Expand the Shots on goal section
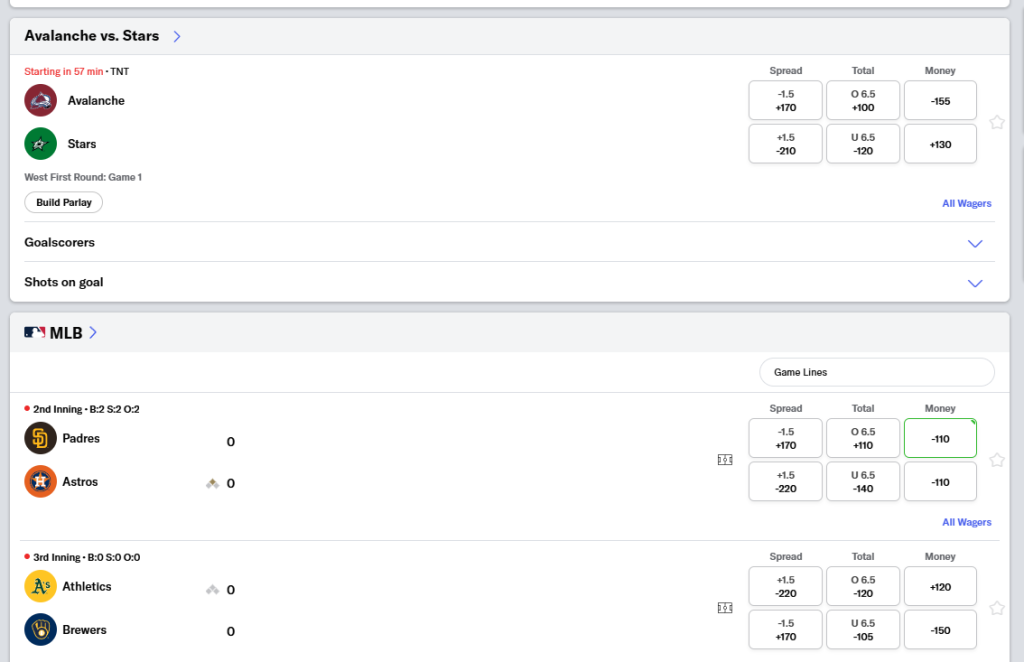The image size is (1024, 662). click(x=509, y=282)
